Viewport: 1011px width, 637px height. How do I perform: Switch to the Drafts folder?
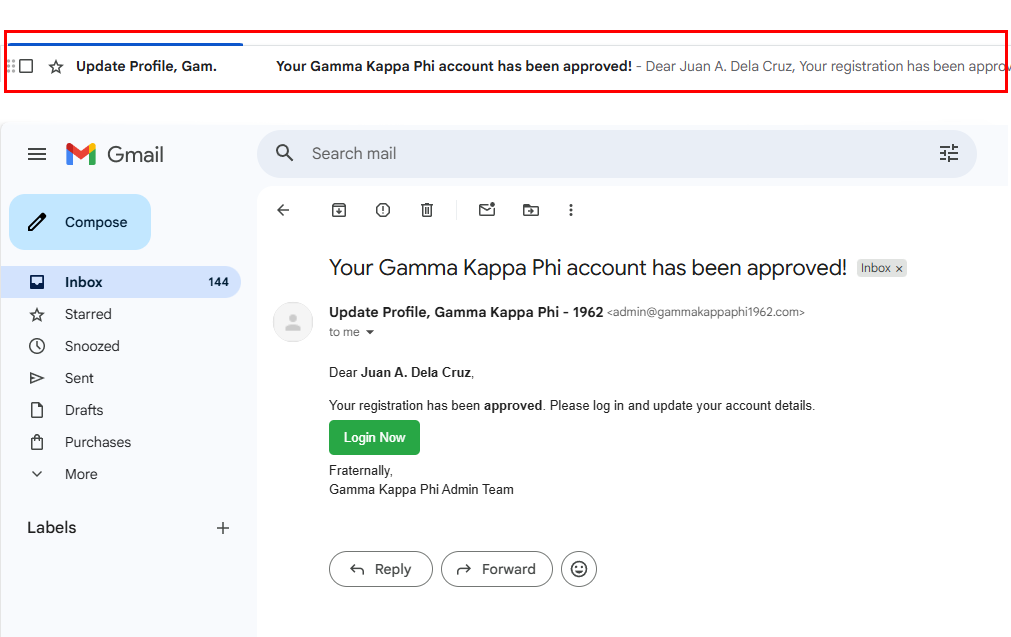click(x=84, y=410)
